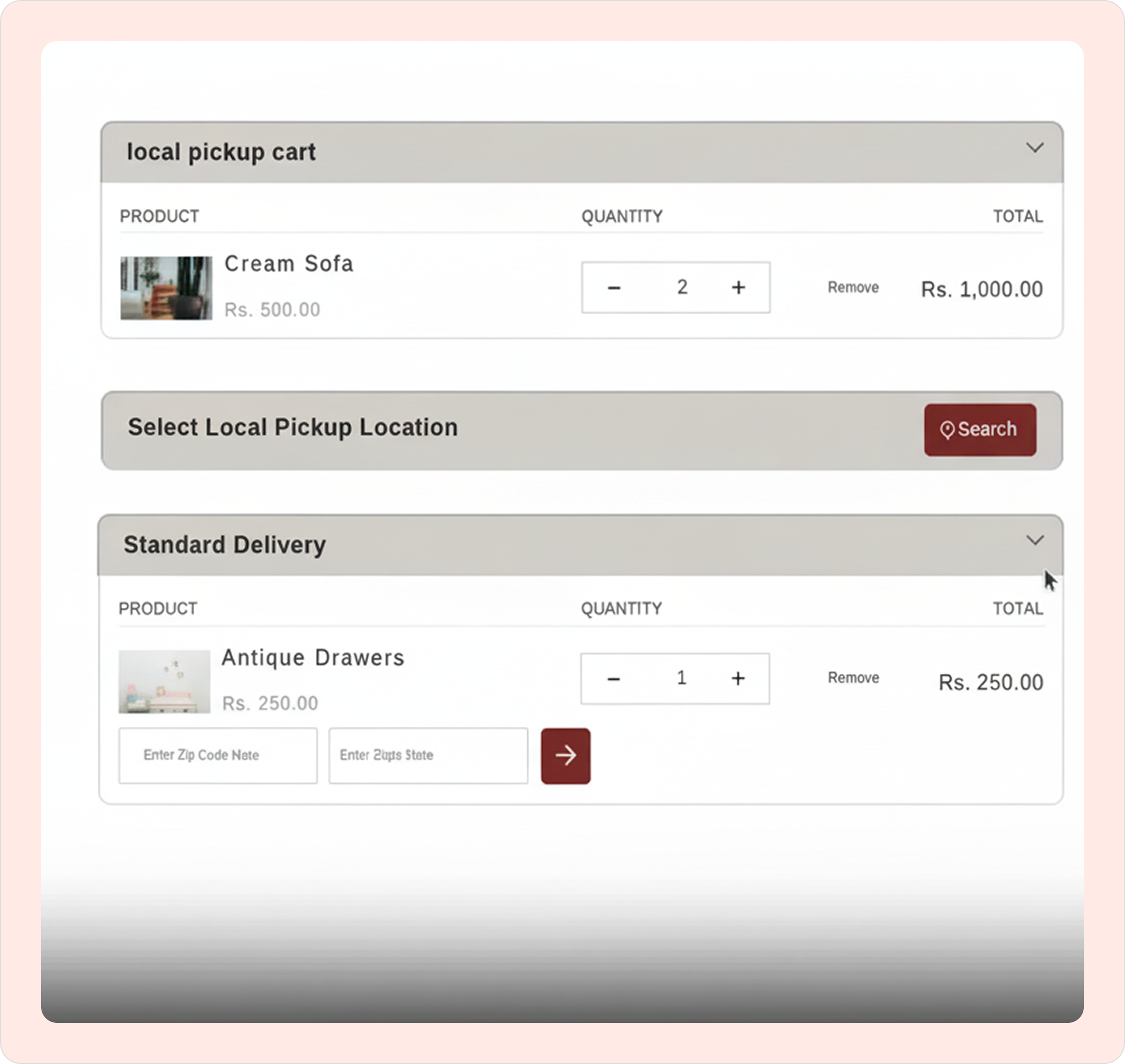The image size is (1125, 1064).
Task: Decrease Antique Drawers quantity with minus
Action: click(613, 679)
